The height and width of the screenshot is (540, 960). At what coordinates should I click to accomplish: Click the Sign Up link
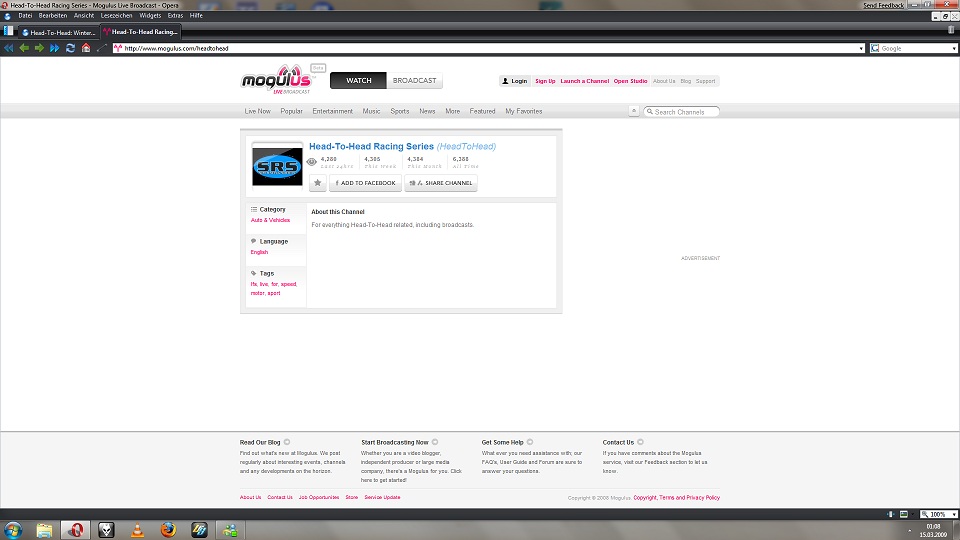click(x=545, y=81)
